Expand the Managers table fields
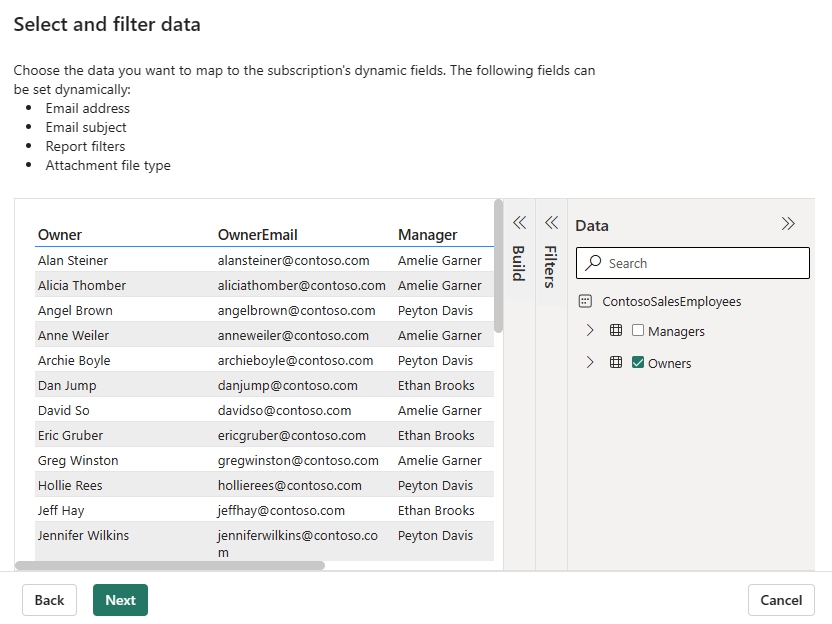 pyautogui.click(x=590, y=331)
